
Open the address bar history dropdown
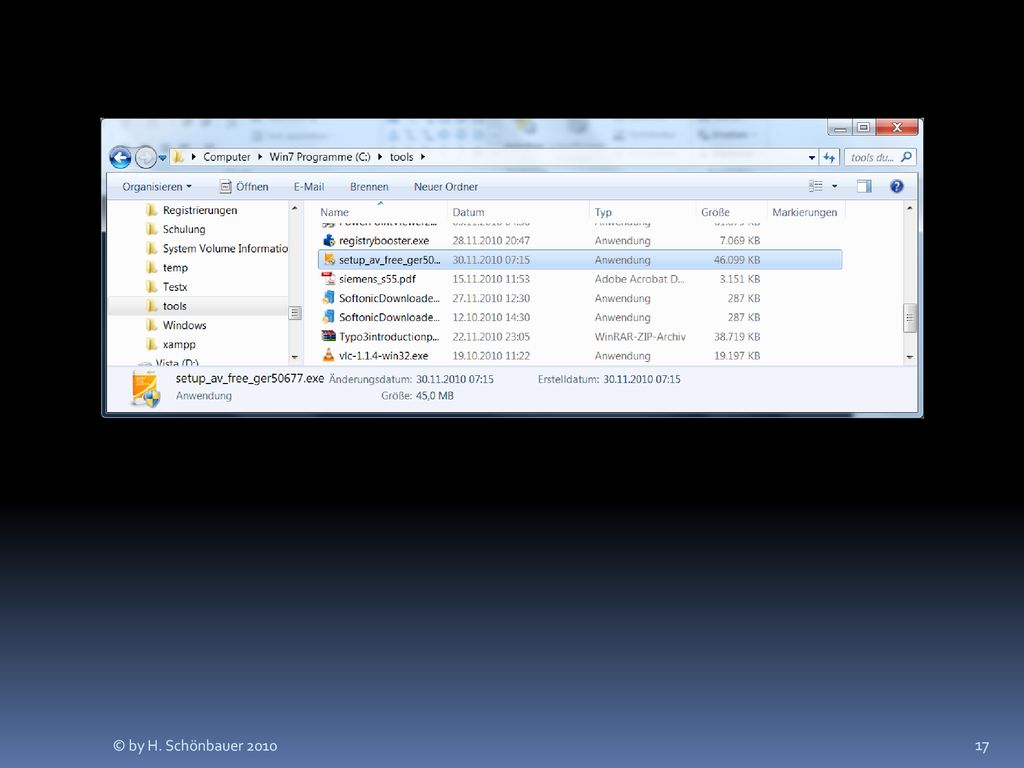coord(812,157)
